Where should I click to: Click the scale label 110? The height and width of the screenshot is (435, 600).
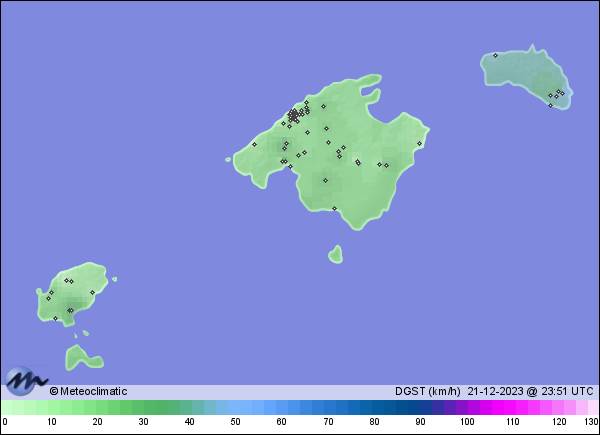pos(513,422)
